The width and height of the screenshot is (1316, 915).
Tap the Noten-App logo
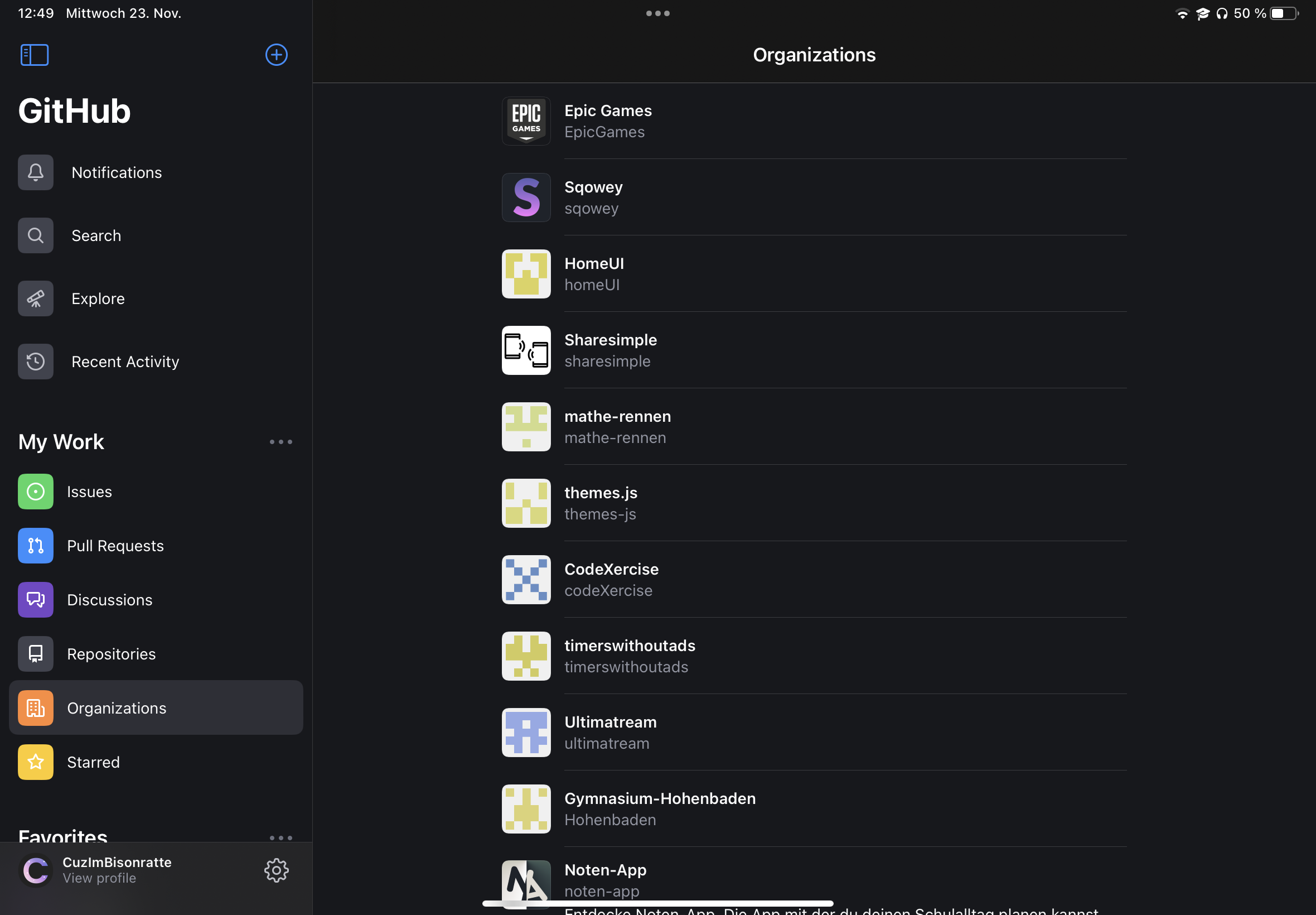(526, 885)
